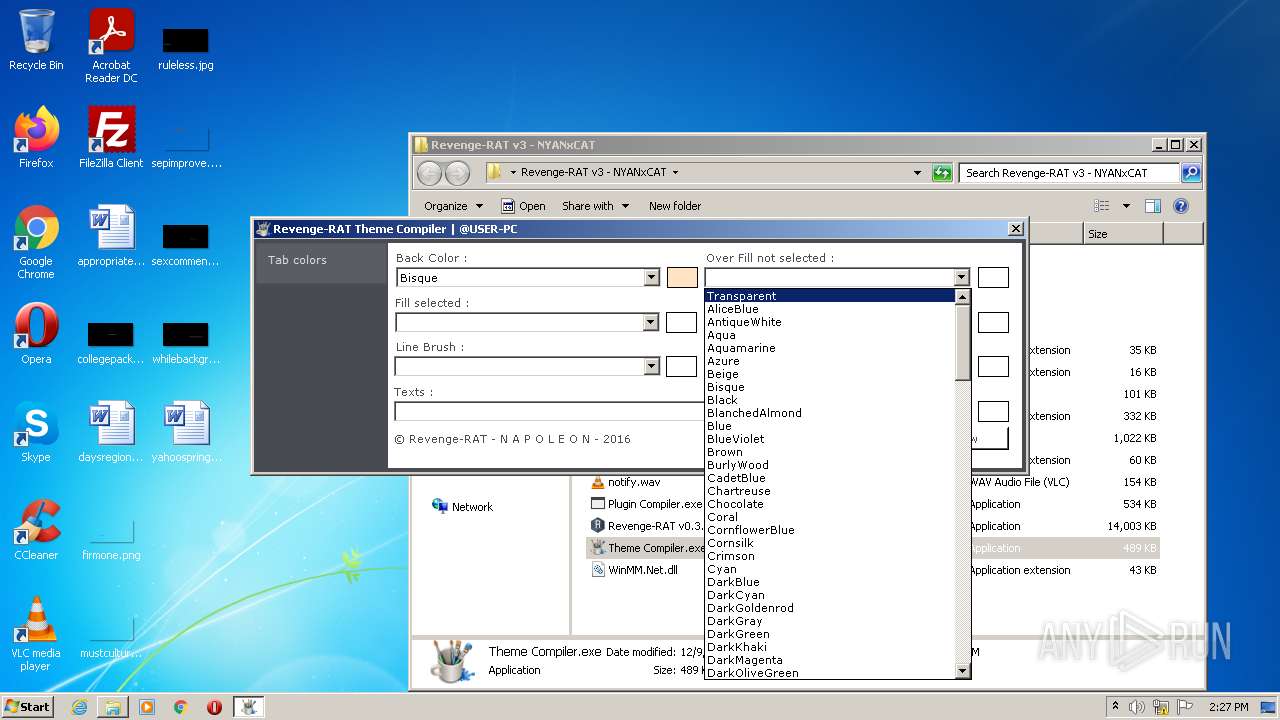The image size is (1280, 720).
Task: Click the Action Center flag tray icon
Action: 1185,707
